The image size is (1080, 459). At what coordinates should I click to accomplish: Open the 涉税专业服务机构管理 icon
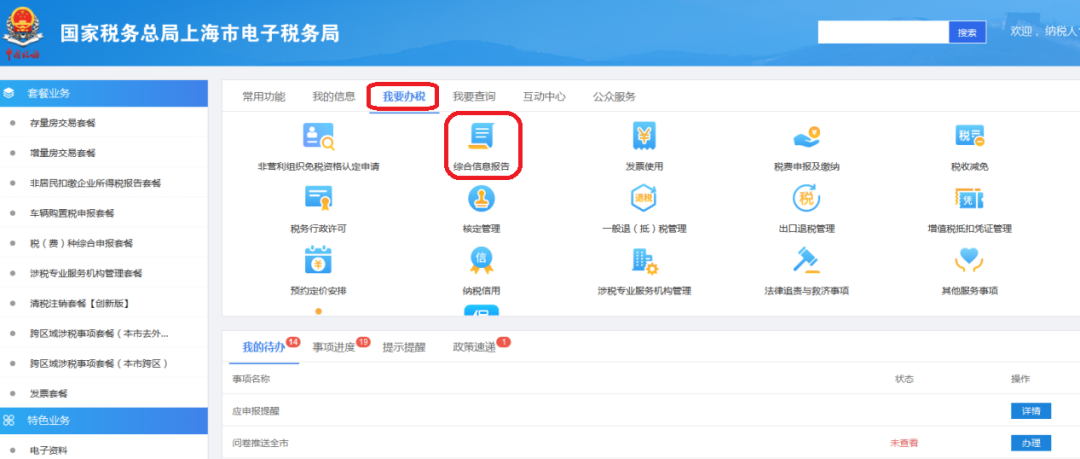[x=644, y=261]
